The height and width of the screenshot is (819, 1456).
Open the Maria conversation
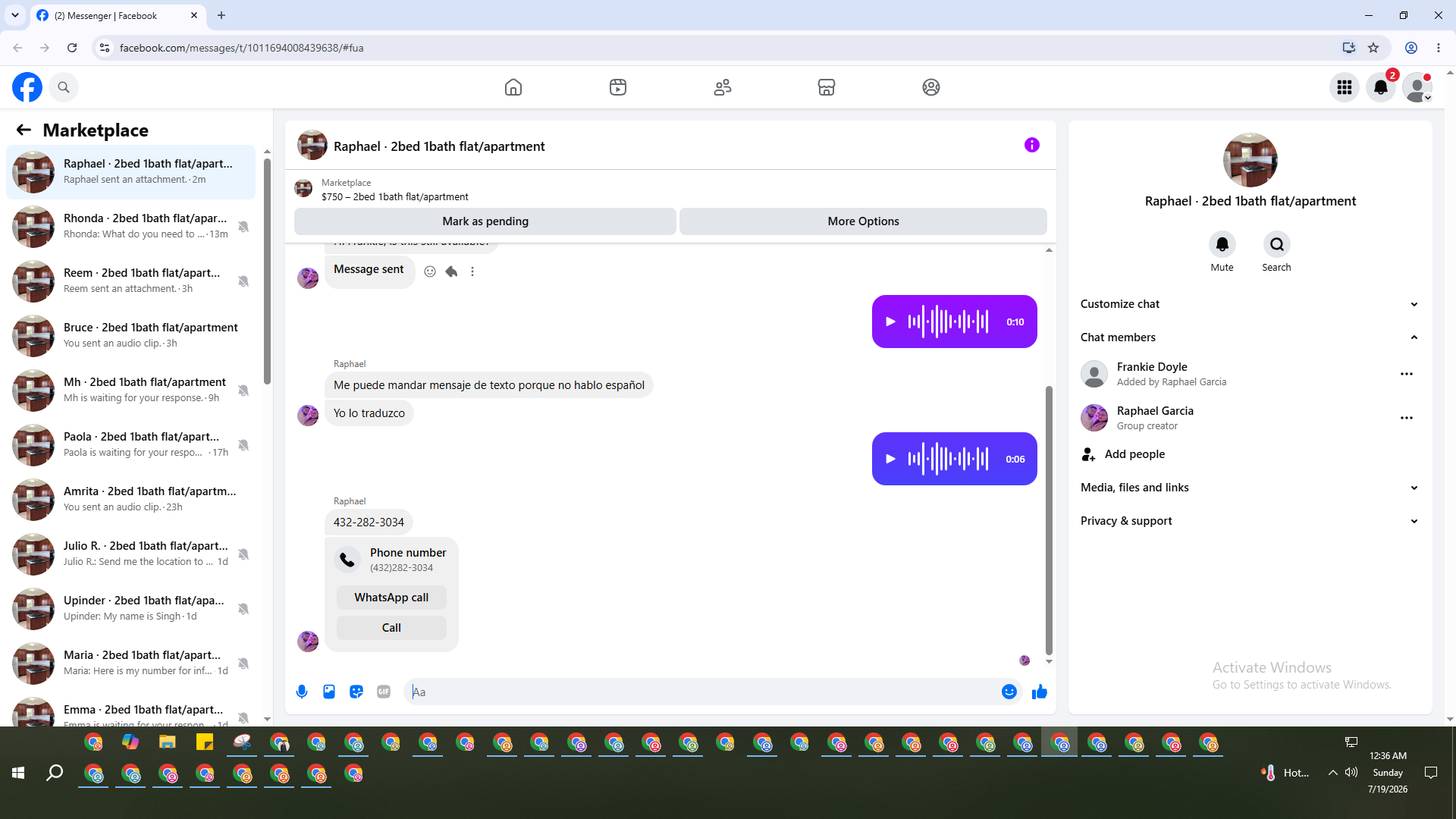[x=130, y=663]
